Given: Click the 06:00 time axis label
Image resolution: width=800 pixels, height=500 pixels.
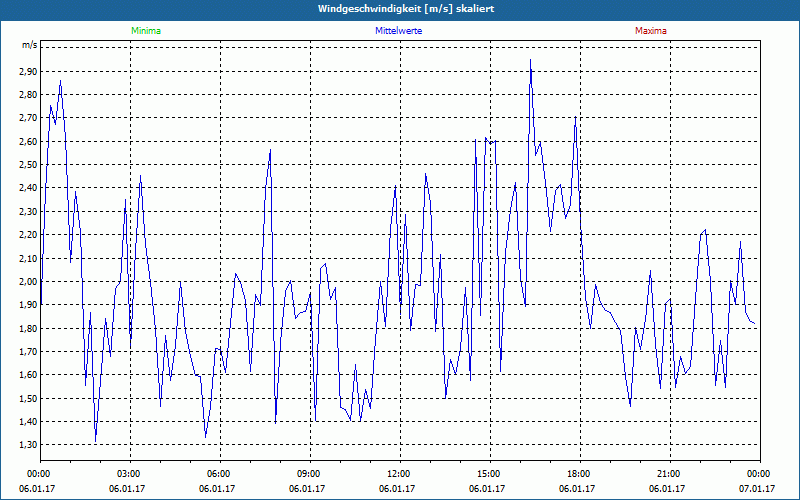Looking at the screenshot, I should pyautogui.click(x=220, y=474).
